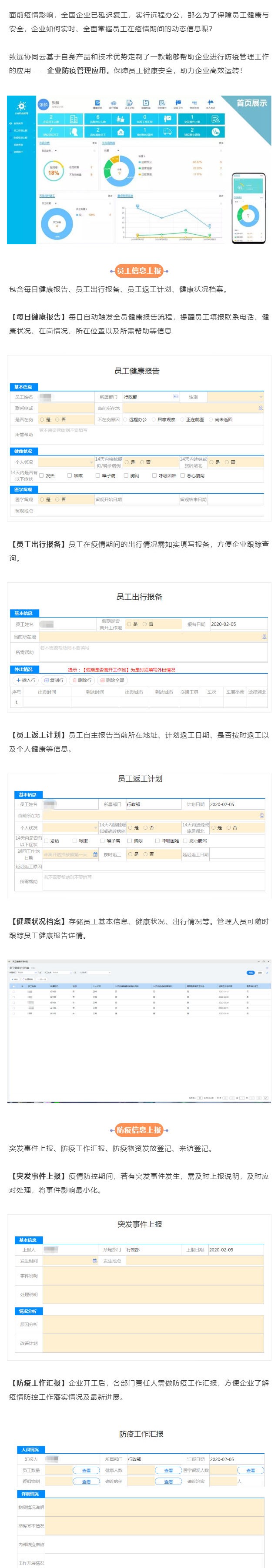278x1568 pixels.
Task: Click the 删除行 toolbar button
Action: 82,680
